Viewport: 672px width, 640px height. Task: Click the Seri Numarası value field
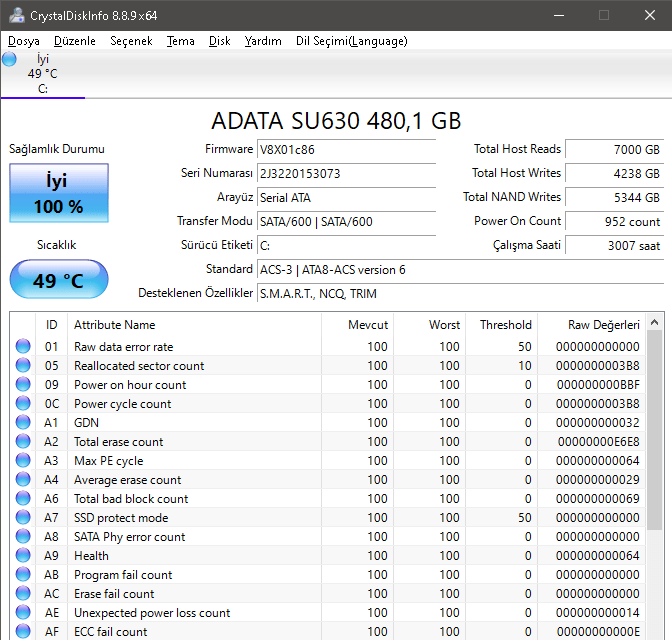pos(346,174)
